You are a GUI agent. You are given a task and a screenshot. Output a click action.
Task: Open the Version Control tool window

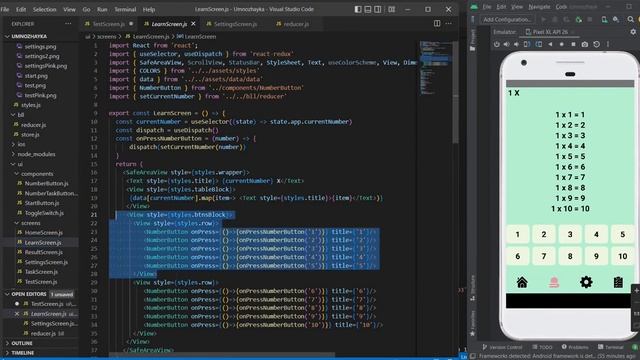(x=502, y=347)
